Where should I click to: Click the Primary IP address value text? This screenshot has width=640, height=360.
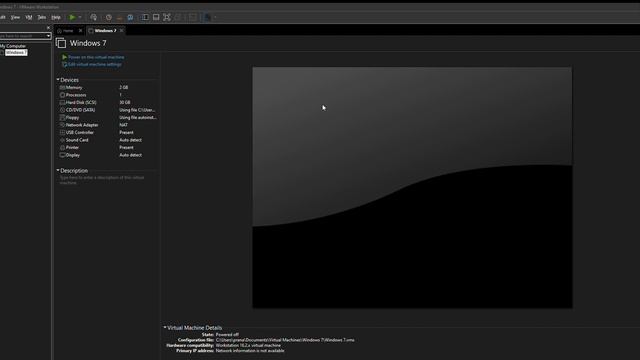[x=250, y=351]
